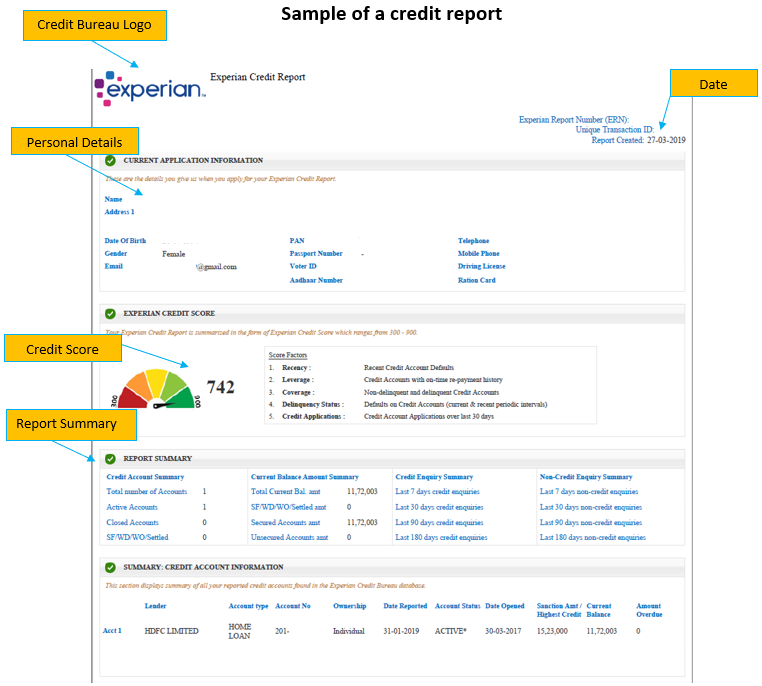
Task: Click green check beside Summary: Credit Account Information
Action: 110,567
